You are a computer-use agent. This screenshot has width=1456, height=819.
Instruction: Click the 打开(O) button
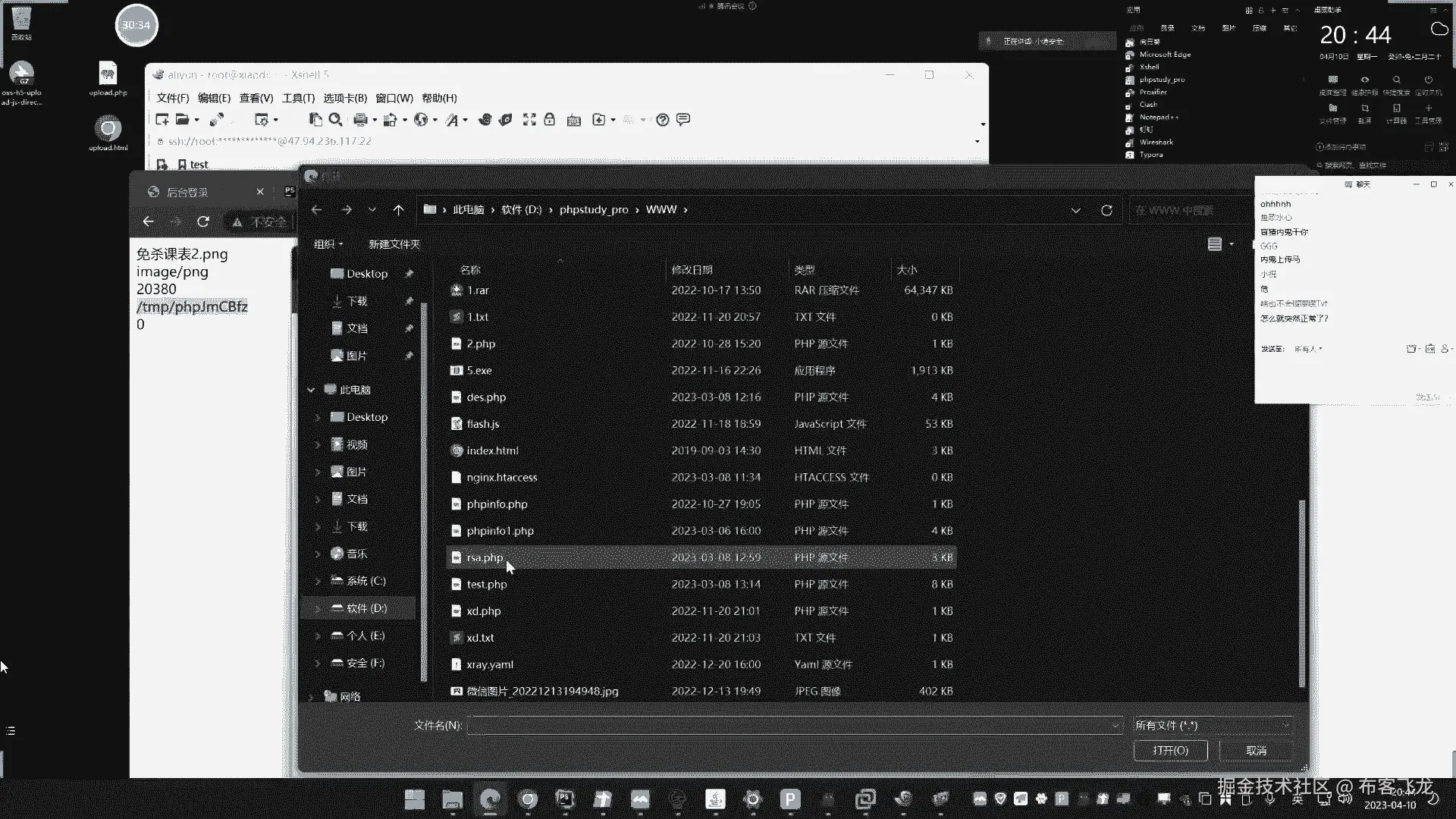click(1170, 750)
